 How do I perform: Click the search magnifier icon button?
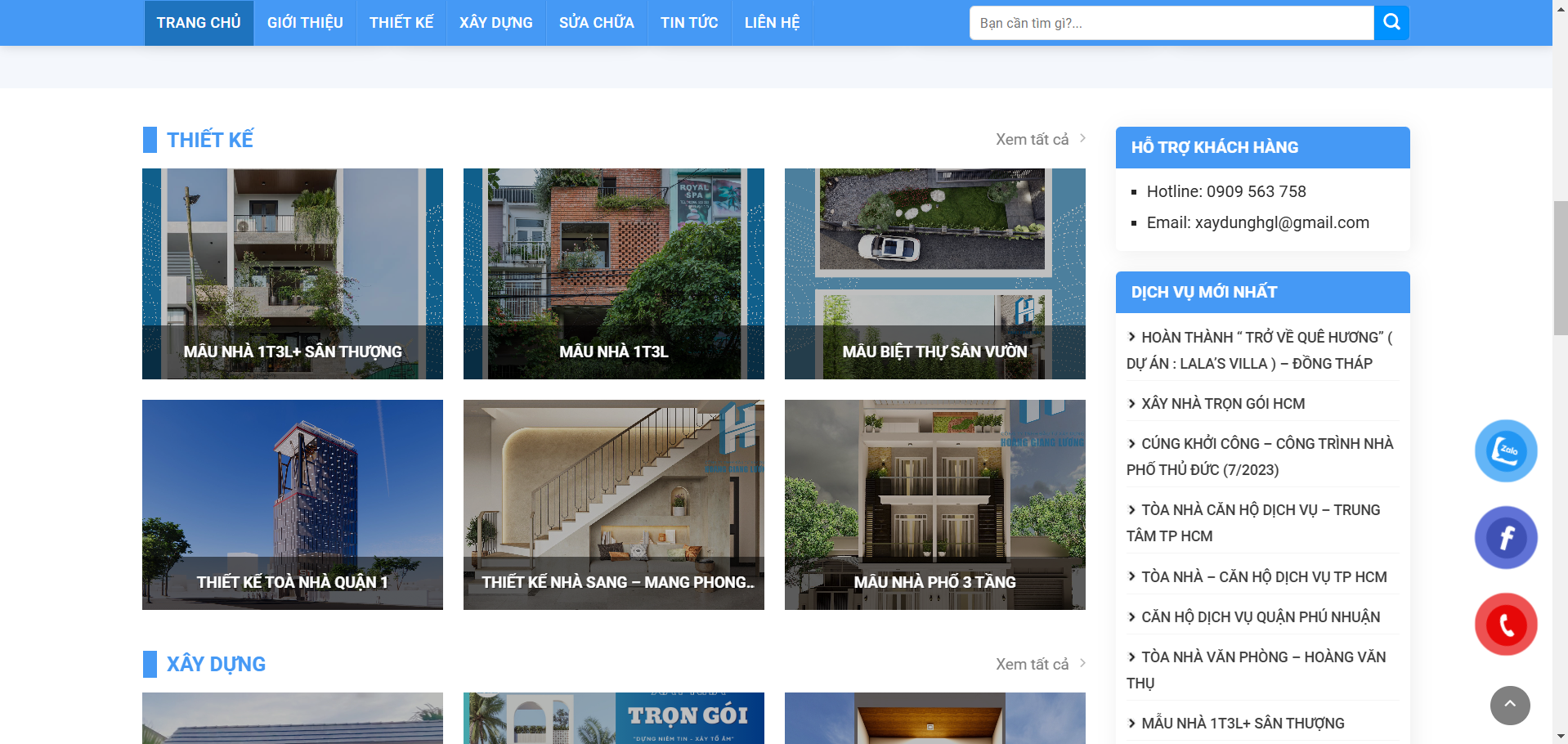(1391, 23)
